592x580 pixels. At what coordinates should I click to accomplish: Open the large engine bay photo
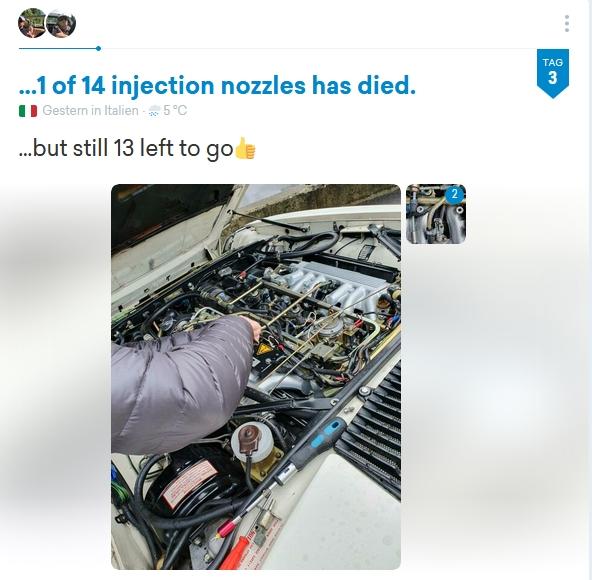(x=256, y=376)
